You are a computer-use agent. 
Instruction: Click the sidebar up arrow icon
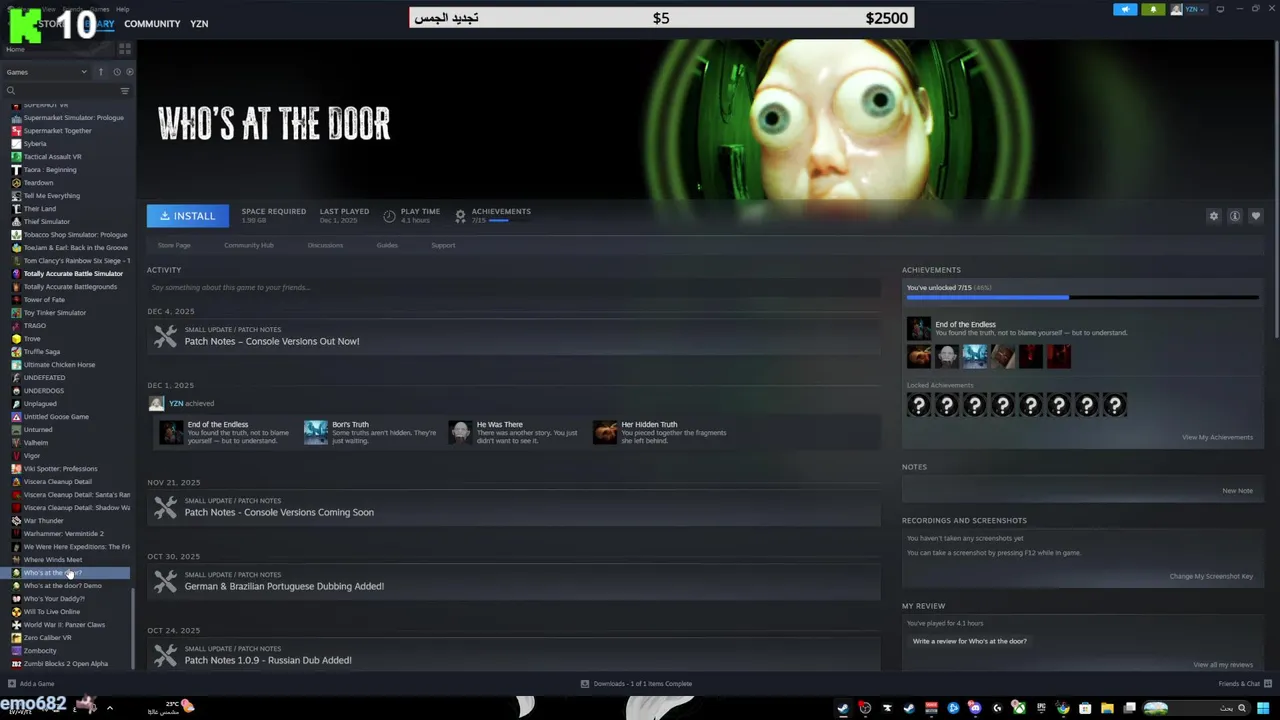pos(100,72)
